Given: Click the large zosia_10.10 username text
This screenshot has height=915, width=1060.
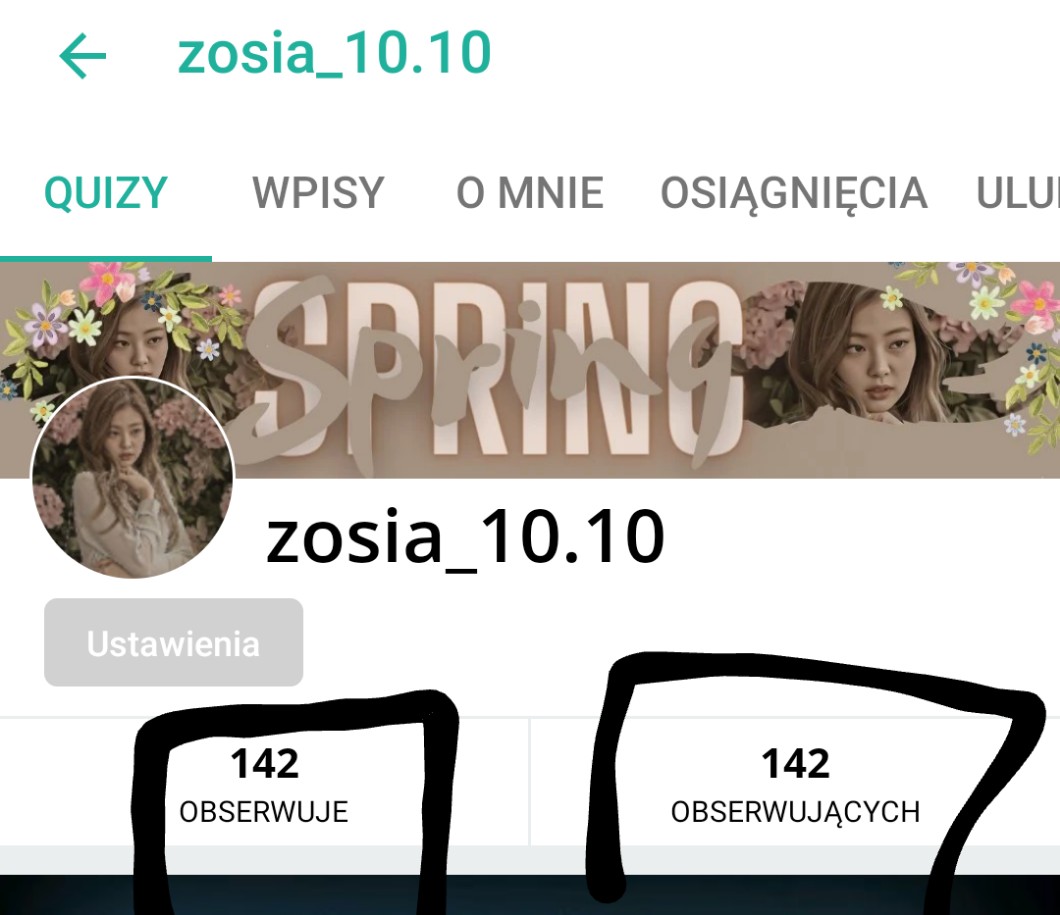Looking at the screenshot, I should pyautogui.click(x=465, y=539).
